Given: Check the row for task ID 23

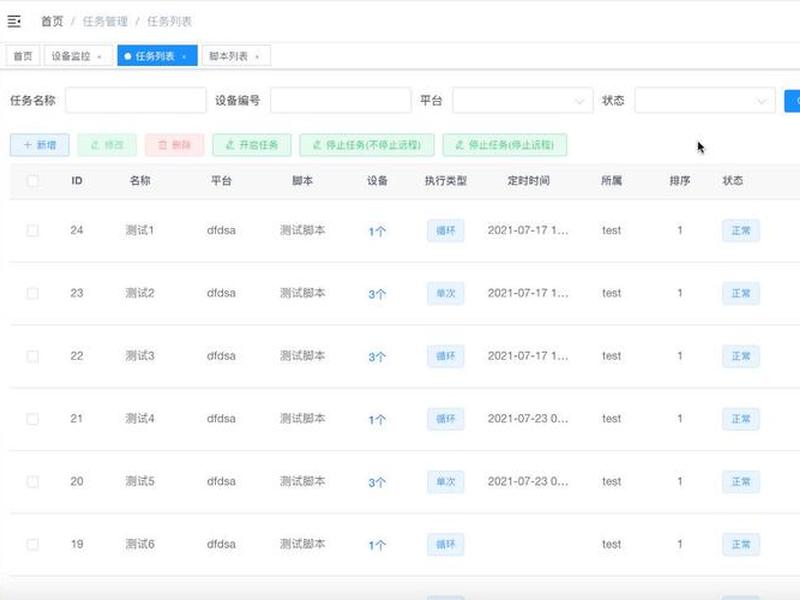Looking at the screenshot, I should (33, 293).
